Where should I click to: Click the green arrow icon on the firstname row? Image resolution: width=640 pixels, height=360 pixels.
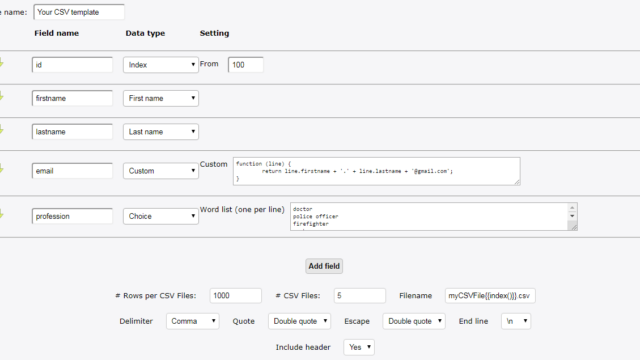coord(1,97)
